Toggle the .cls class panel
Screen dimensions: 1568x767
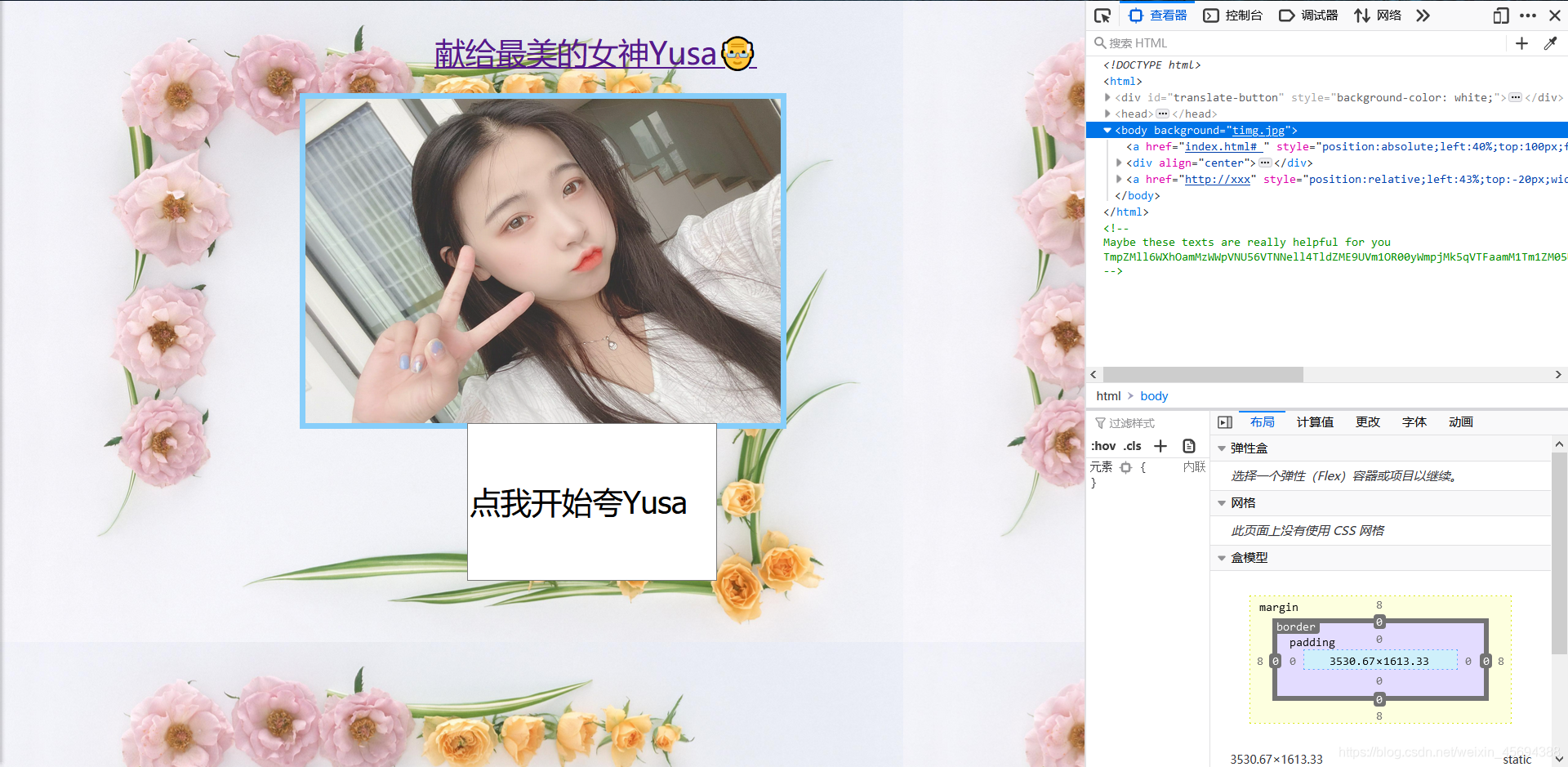coord(1133,446)
